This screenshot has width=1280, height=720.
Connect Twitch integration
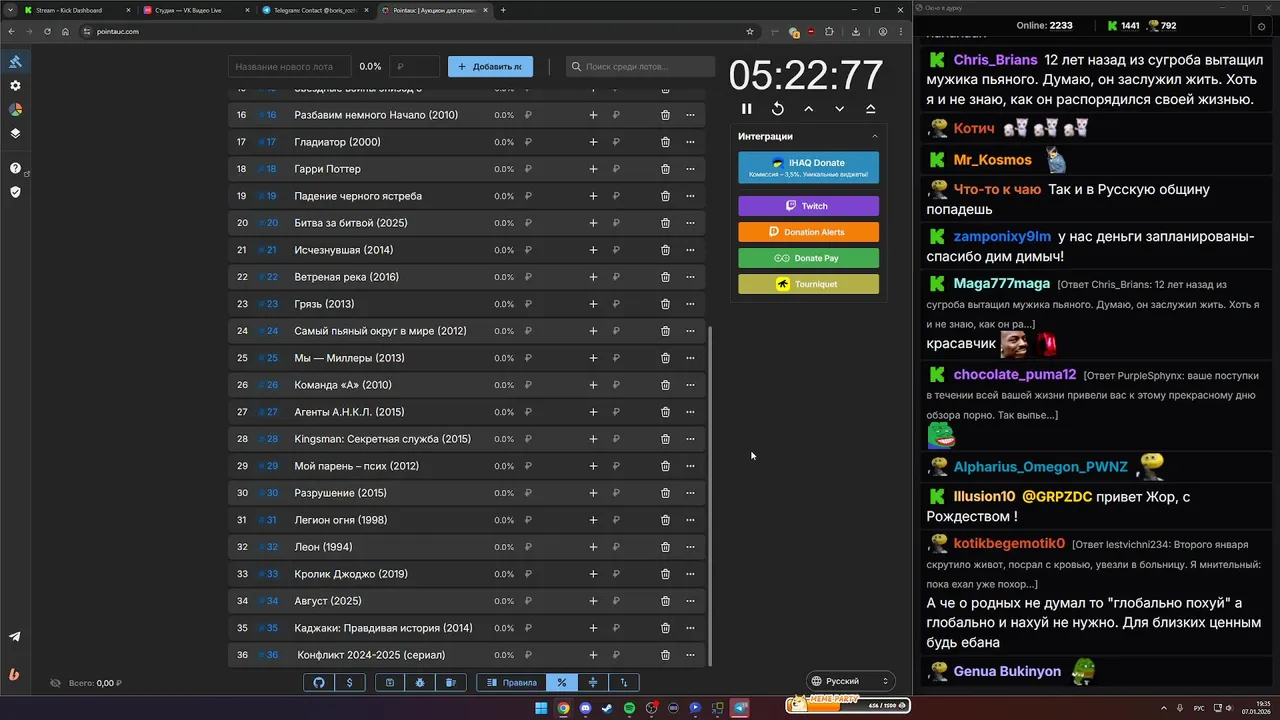coord(808,206)
